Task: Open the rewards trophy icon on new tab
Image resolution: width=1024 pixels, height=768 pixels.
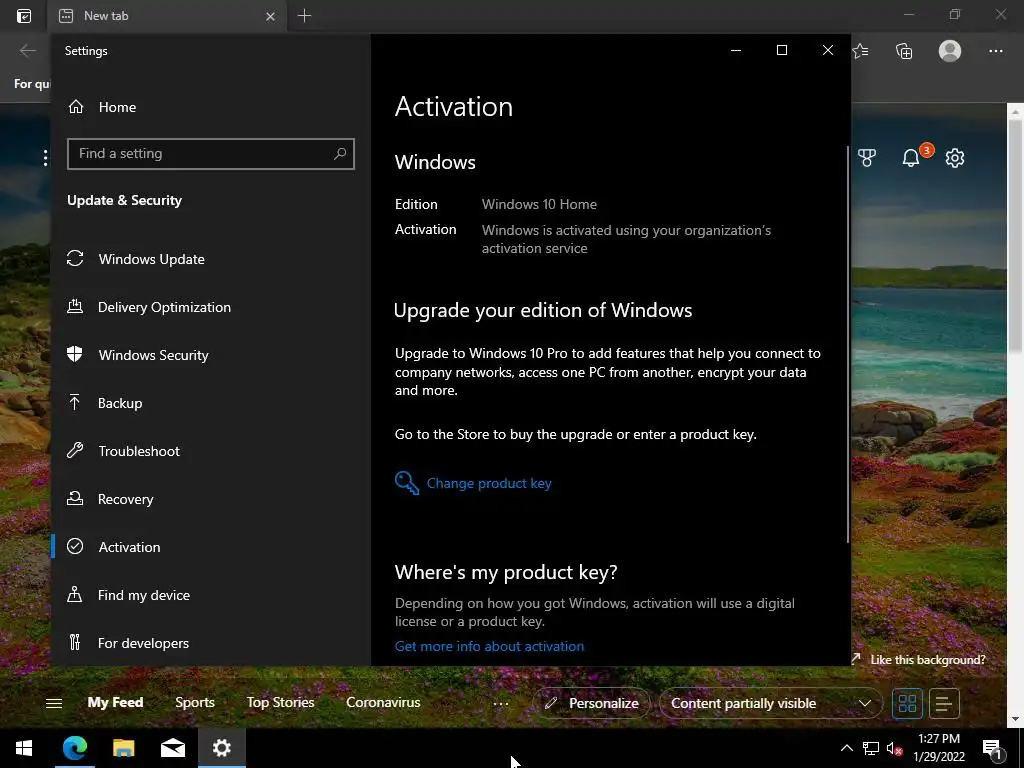Action: tap(867, 157)
